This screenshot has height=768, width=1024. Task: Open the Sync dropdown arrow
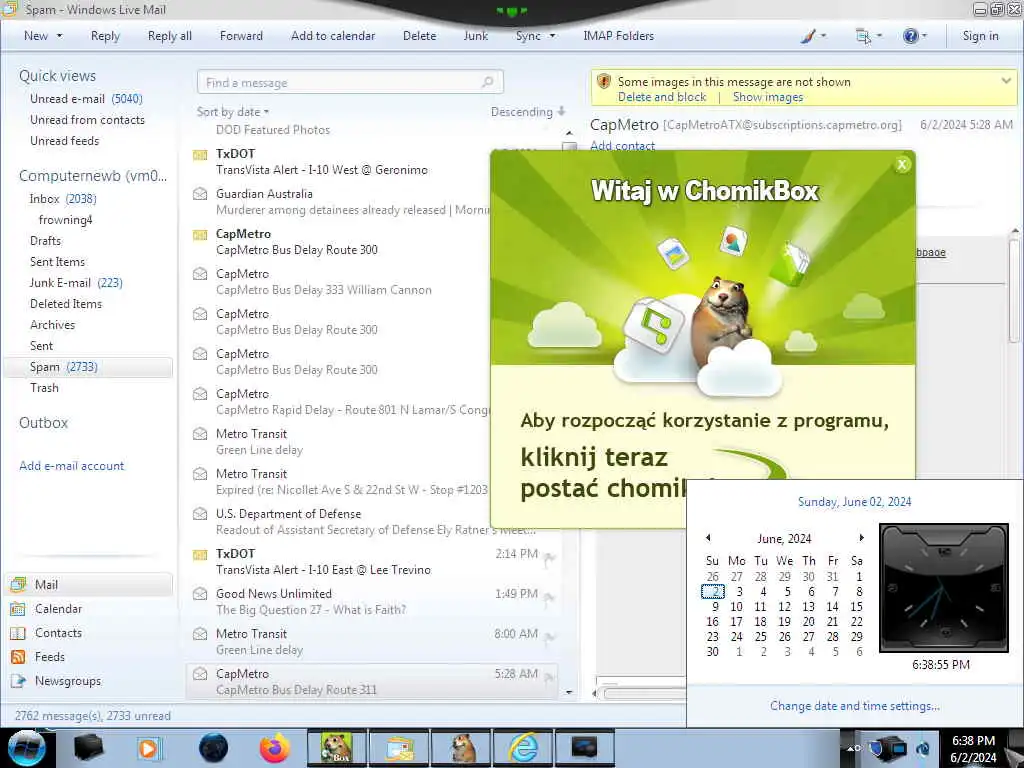[x=552, y=36]
